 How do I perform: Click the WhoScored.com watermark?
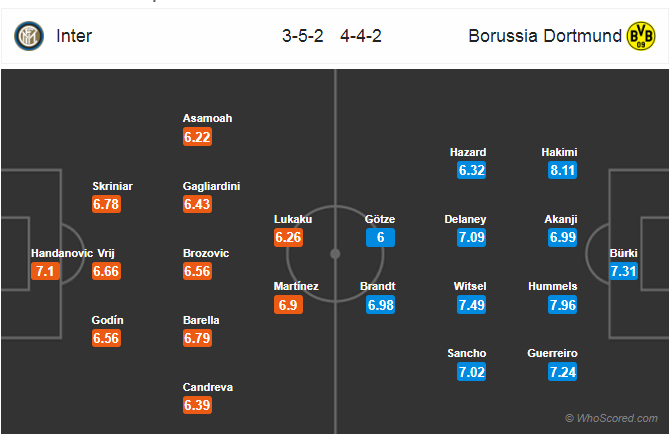tap(611, 418)
